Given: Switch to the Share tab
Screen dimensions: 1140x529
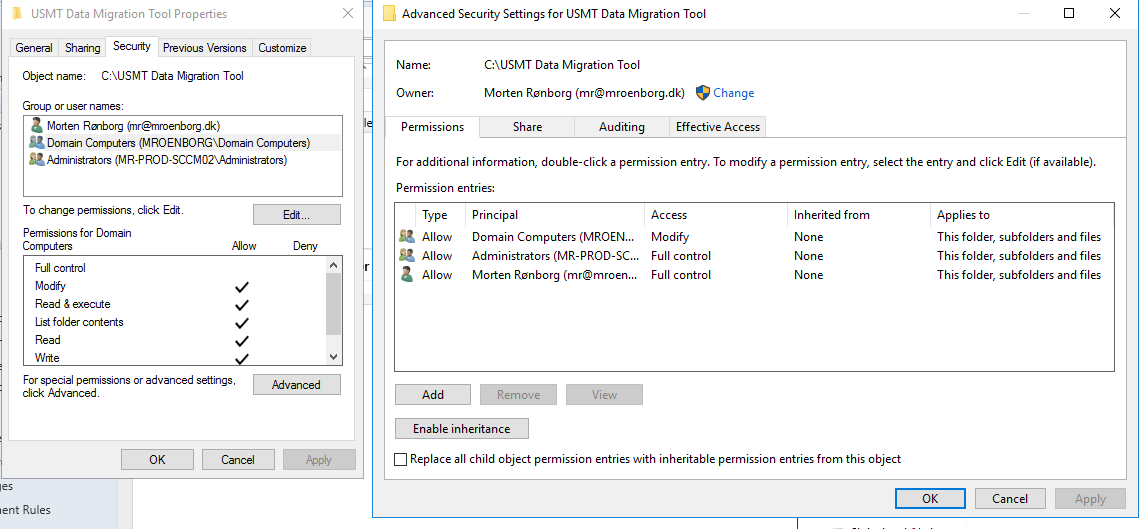Looking at the screenshot, I should tap(527, 127).
